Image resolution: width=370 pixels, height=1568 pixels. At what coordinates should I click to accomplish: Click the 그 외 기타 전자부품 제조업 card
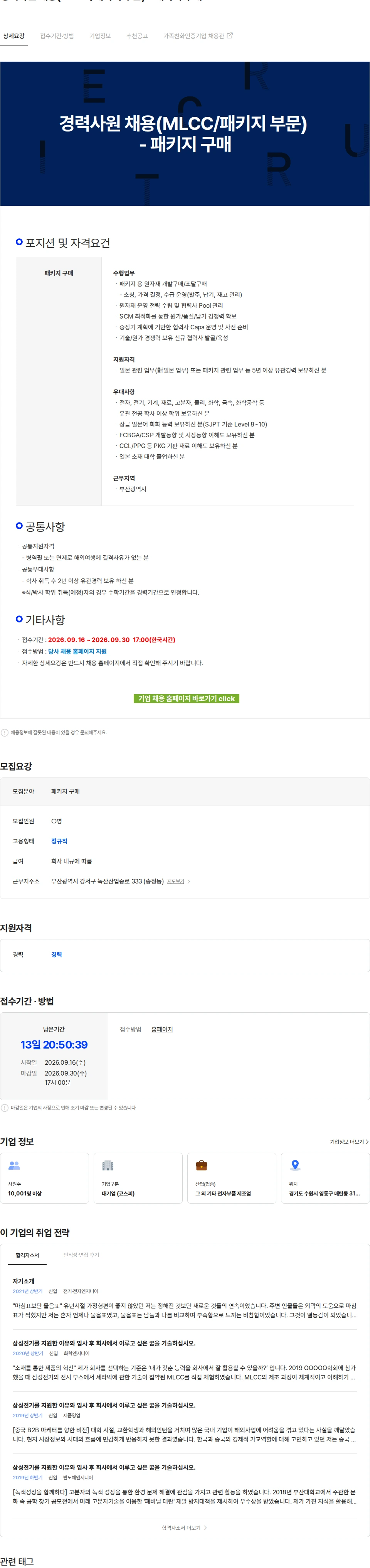coord(232,1178)
